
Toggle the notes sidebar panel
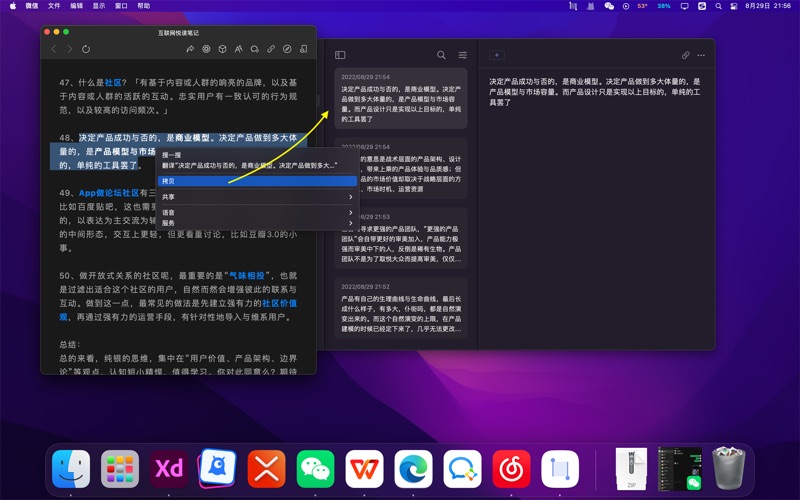(x=340, y=55)
